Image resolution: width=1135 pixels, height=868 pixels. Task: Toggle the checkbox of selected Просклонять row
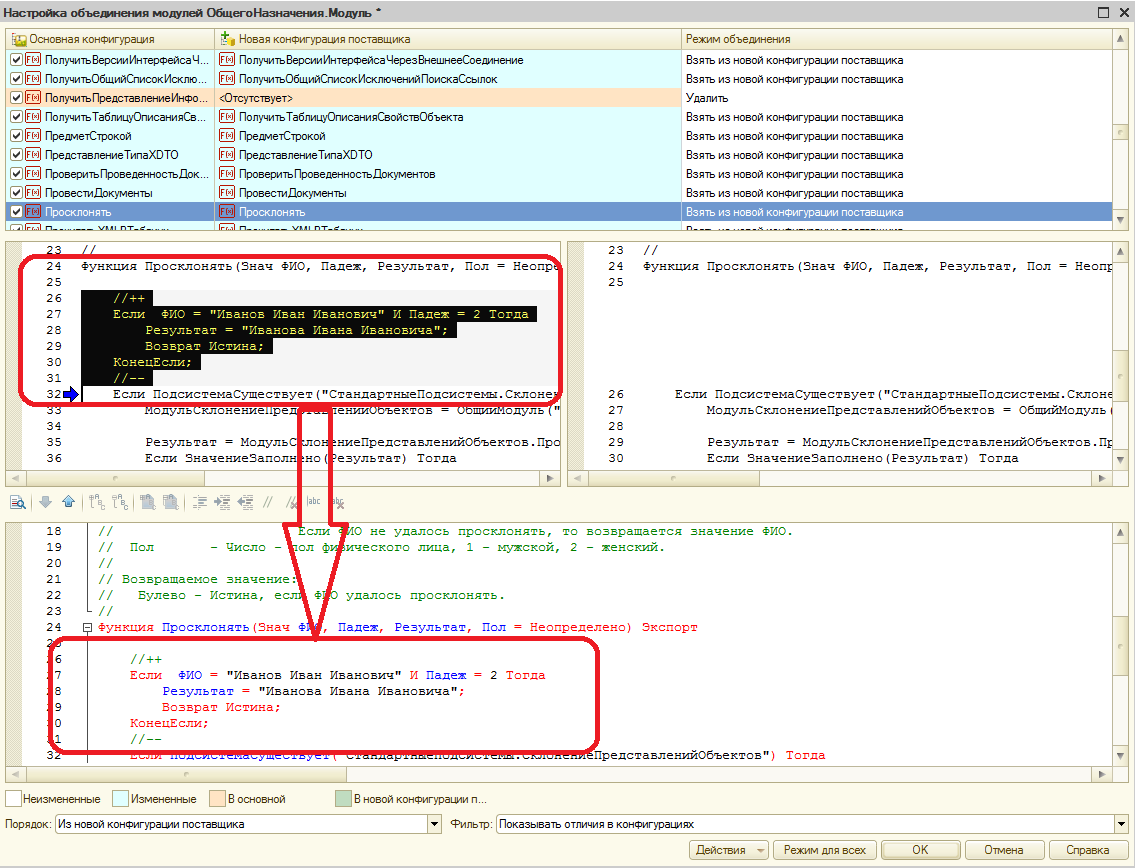(x=16, y=212)
